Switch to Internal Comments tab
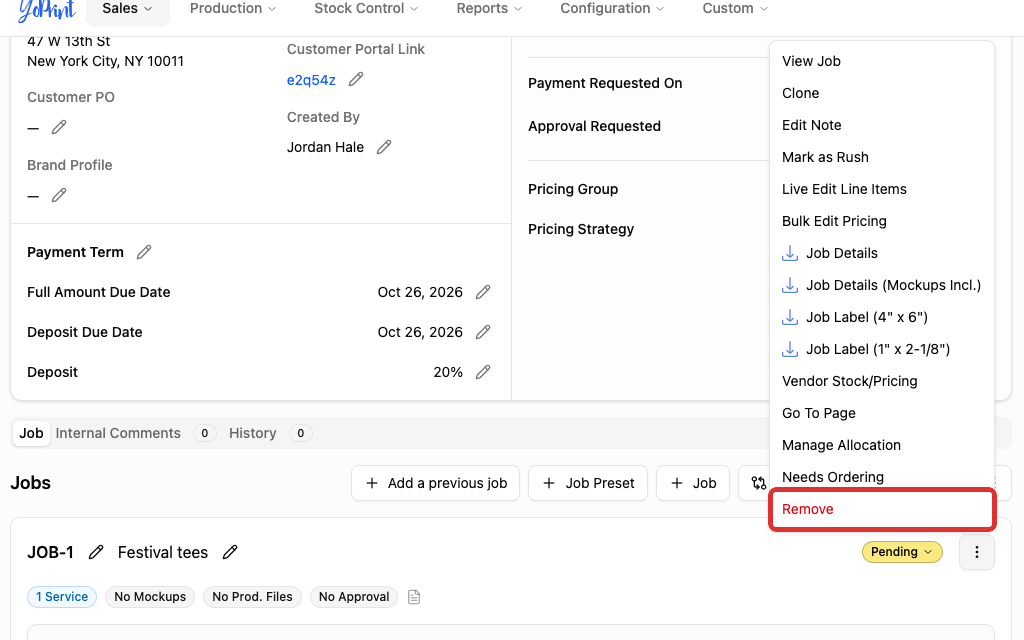 click(x=135, y=433)
